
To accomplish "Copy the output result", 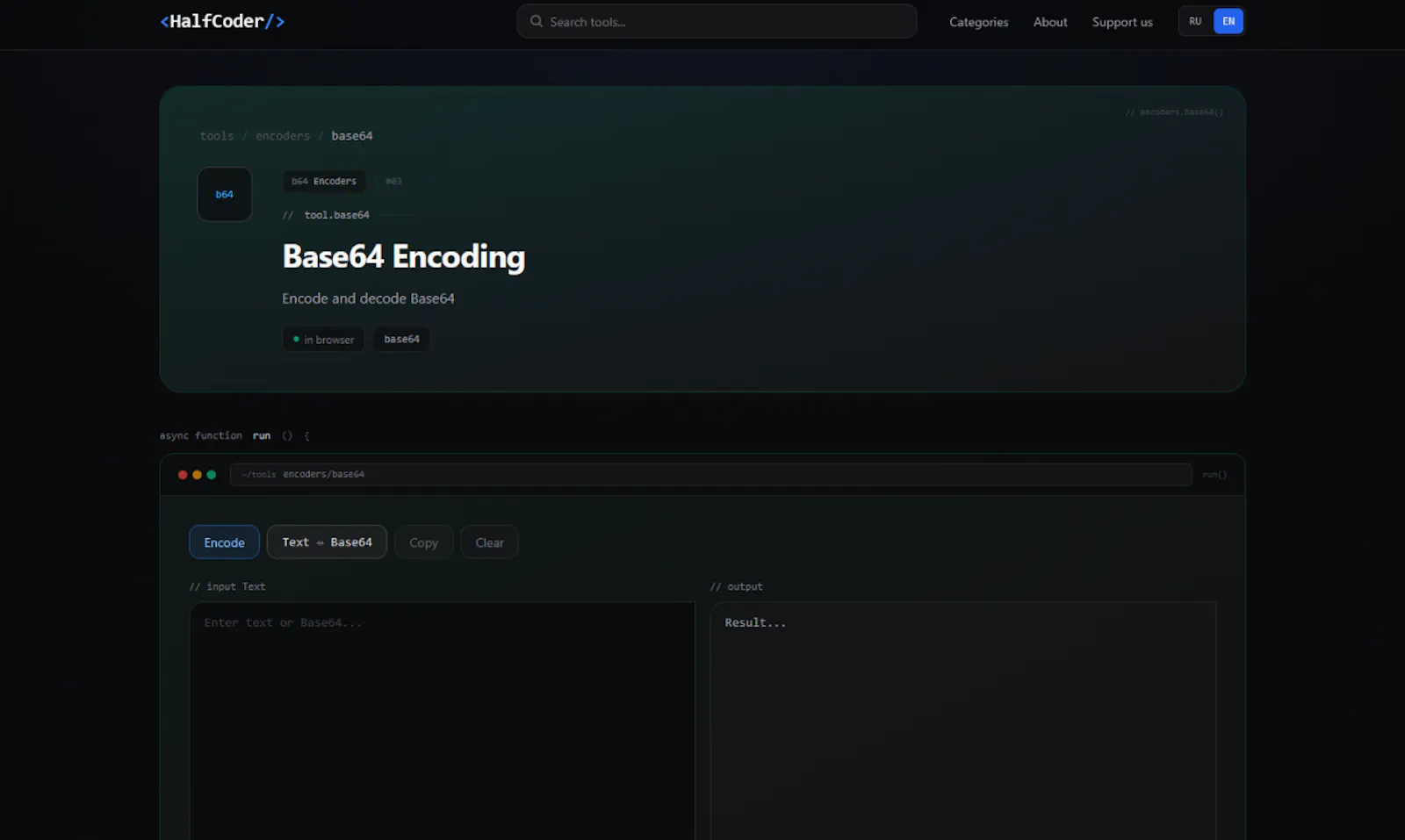I will point(423,542).
